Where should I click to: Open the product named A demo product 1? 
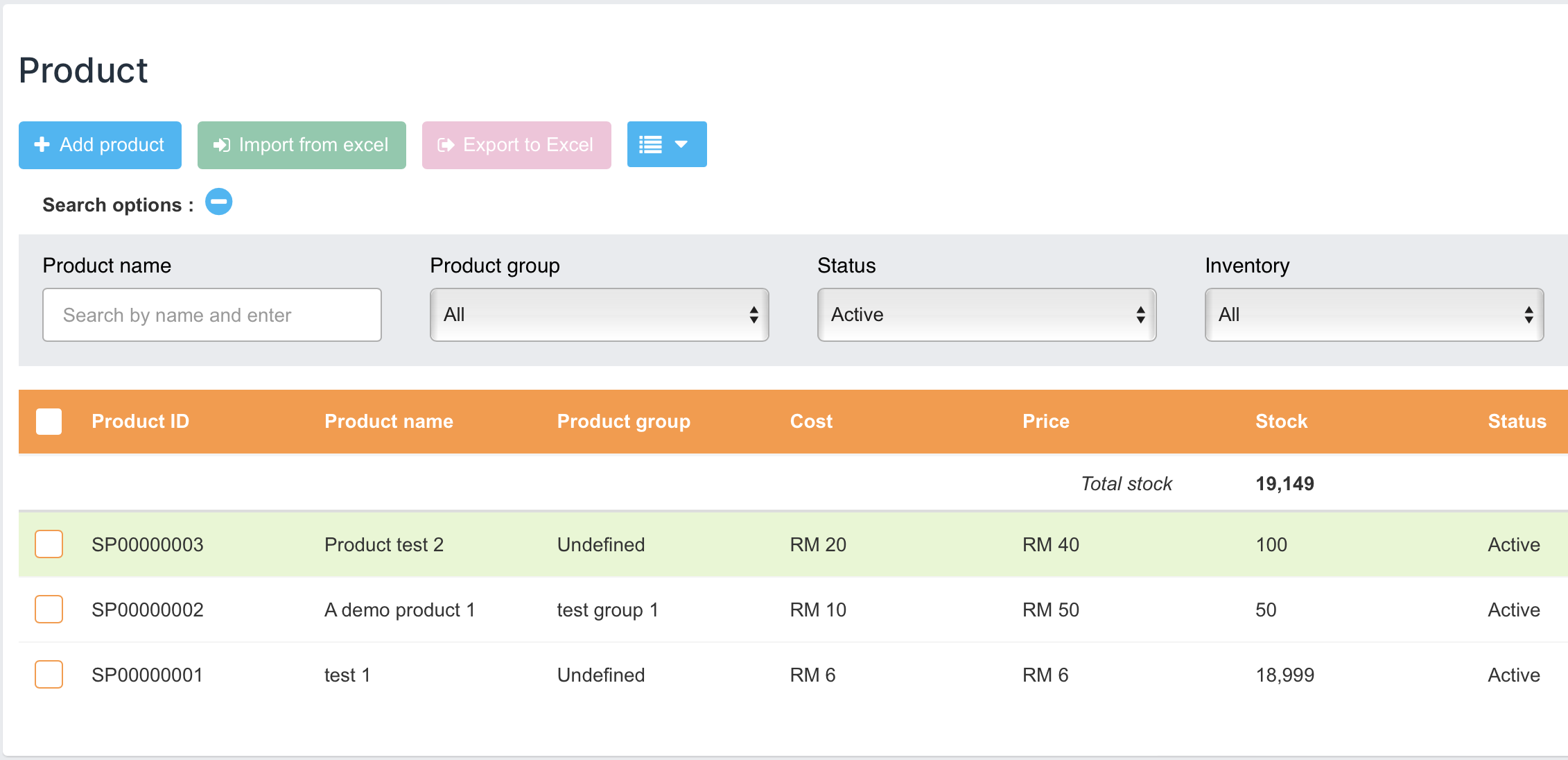point(399,610)
